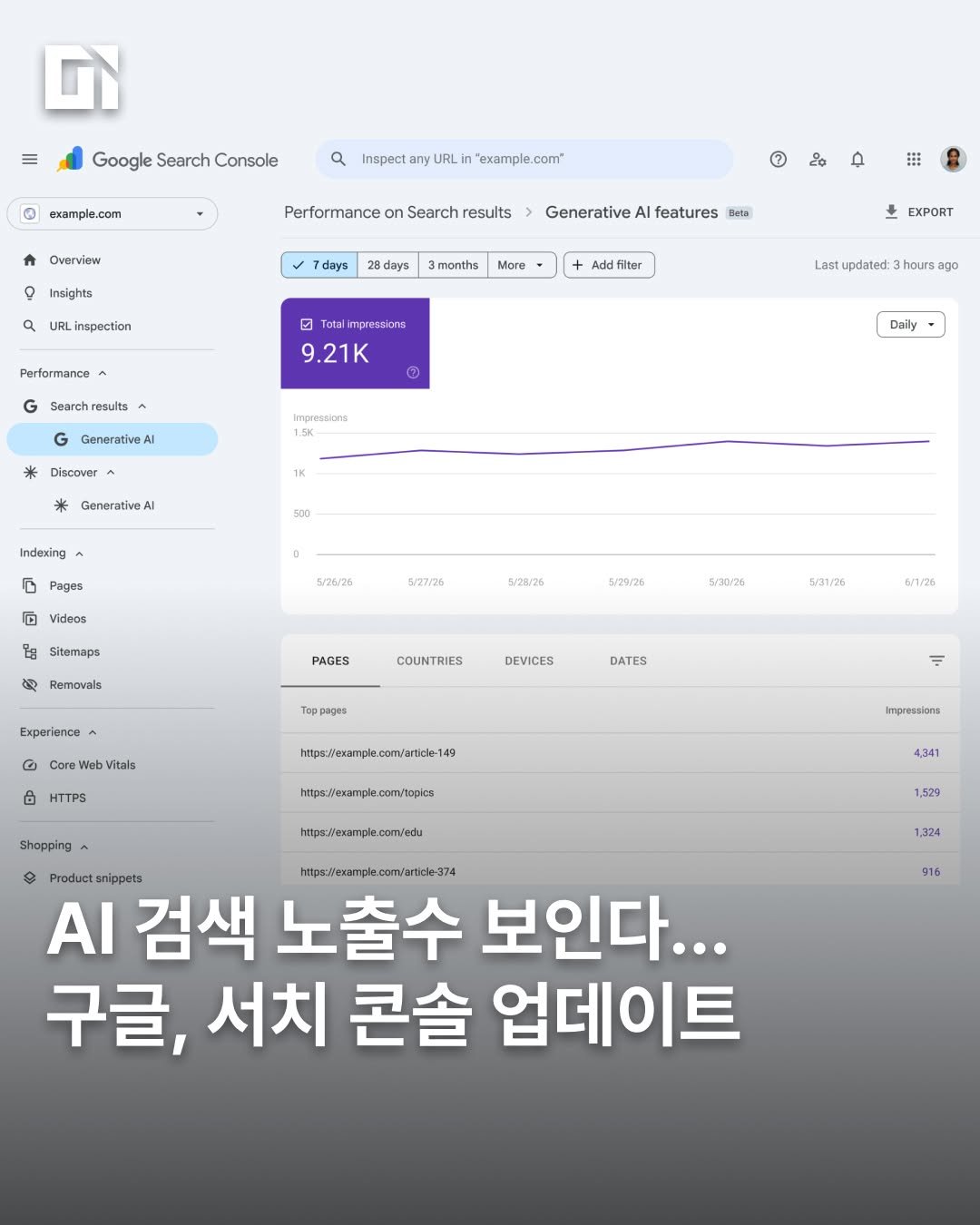Click the EXPORT button label
The height and width of the screenshot is (1225, 980).
[930, 212]
